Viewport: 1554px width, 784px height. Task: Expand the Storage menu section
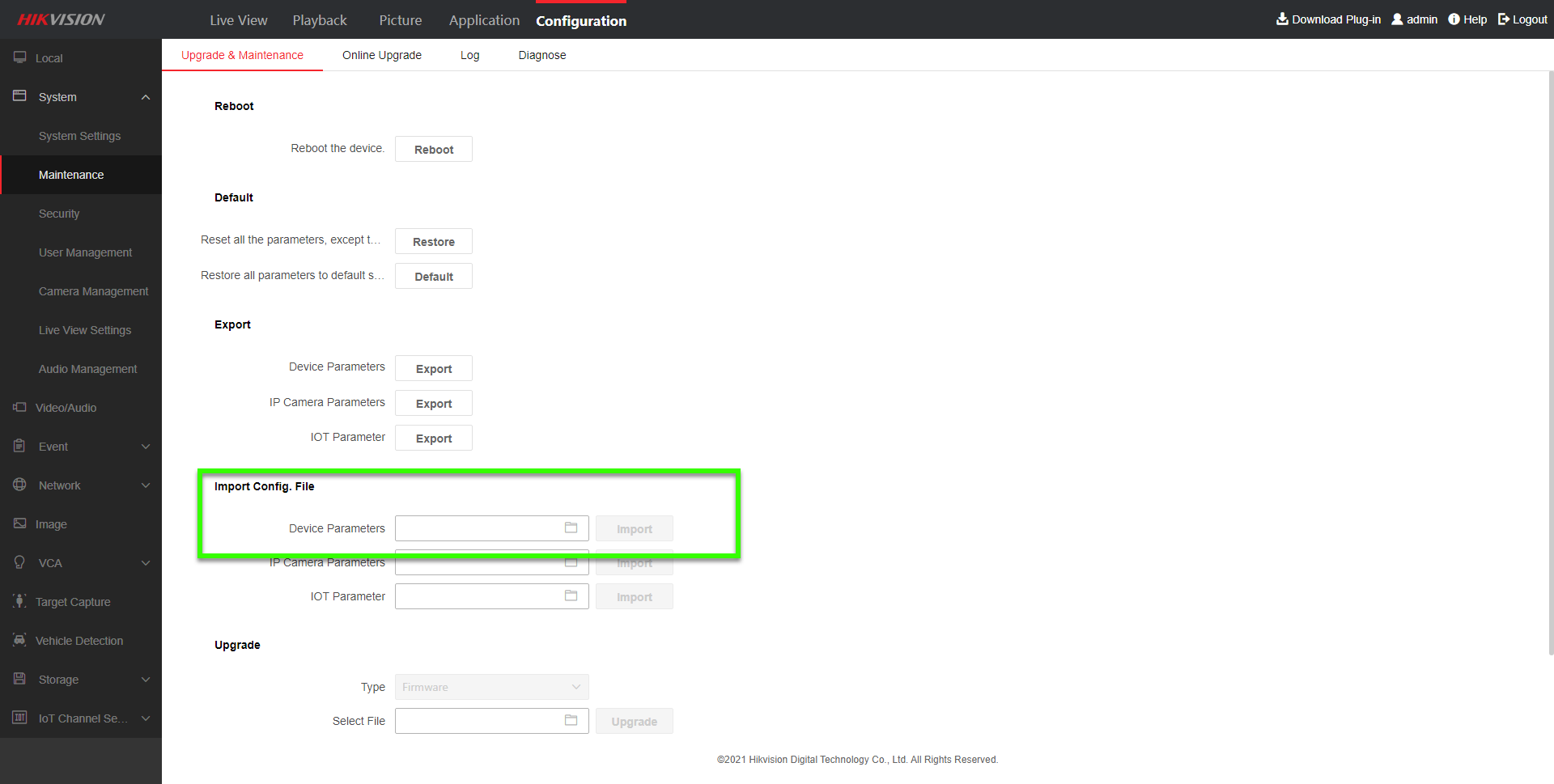tap(146, 680)
